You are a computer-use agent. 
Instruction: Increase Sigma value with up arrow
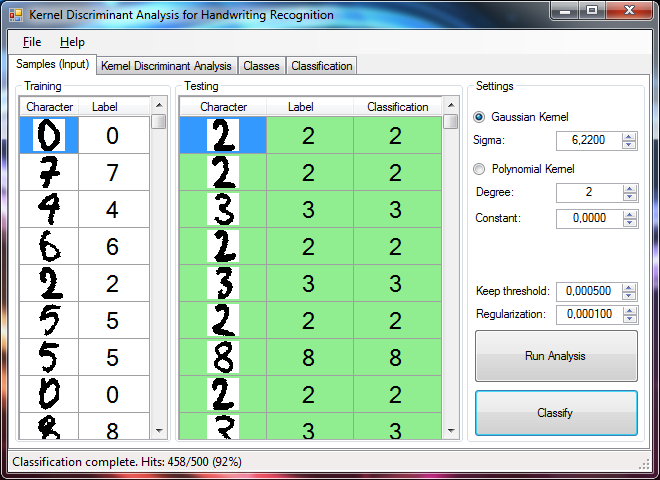[x=629, y=137]
